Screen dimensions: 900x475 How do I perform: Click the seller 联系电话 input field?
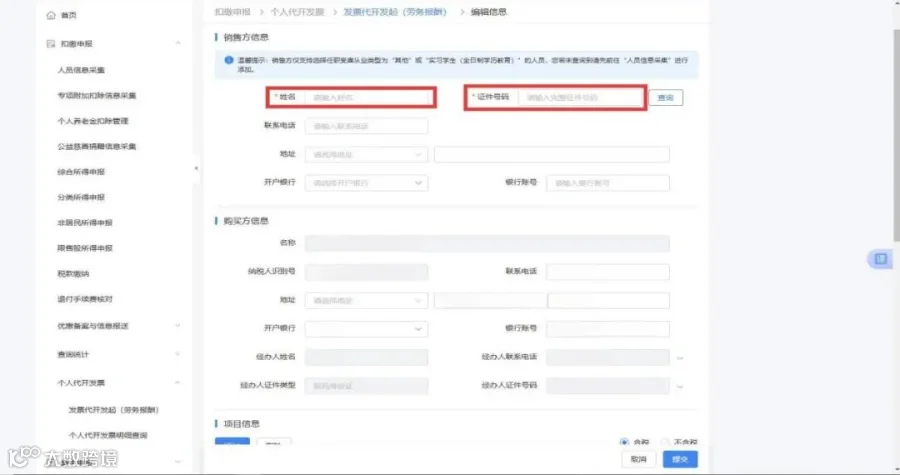(x=366, y=126)
